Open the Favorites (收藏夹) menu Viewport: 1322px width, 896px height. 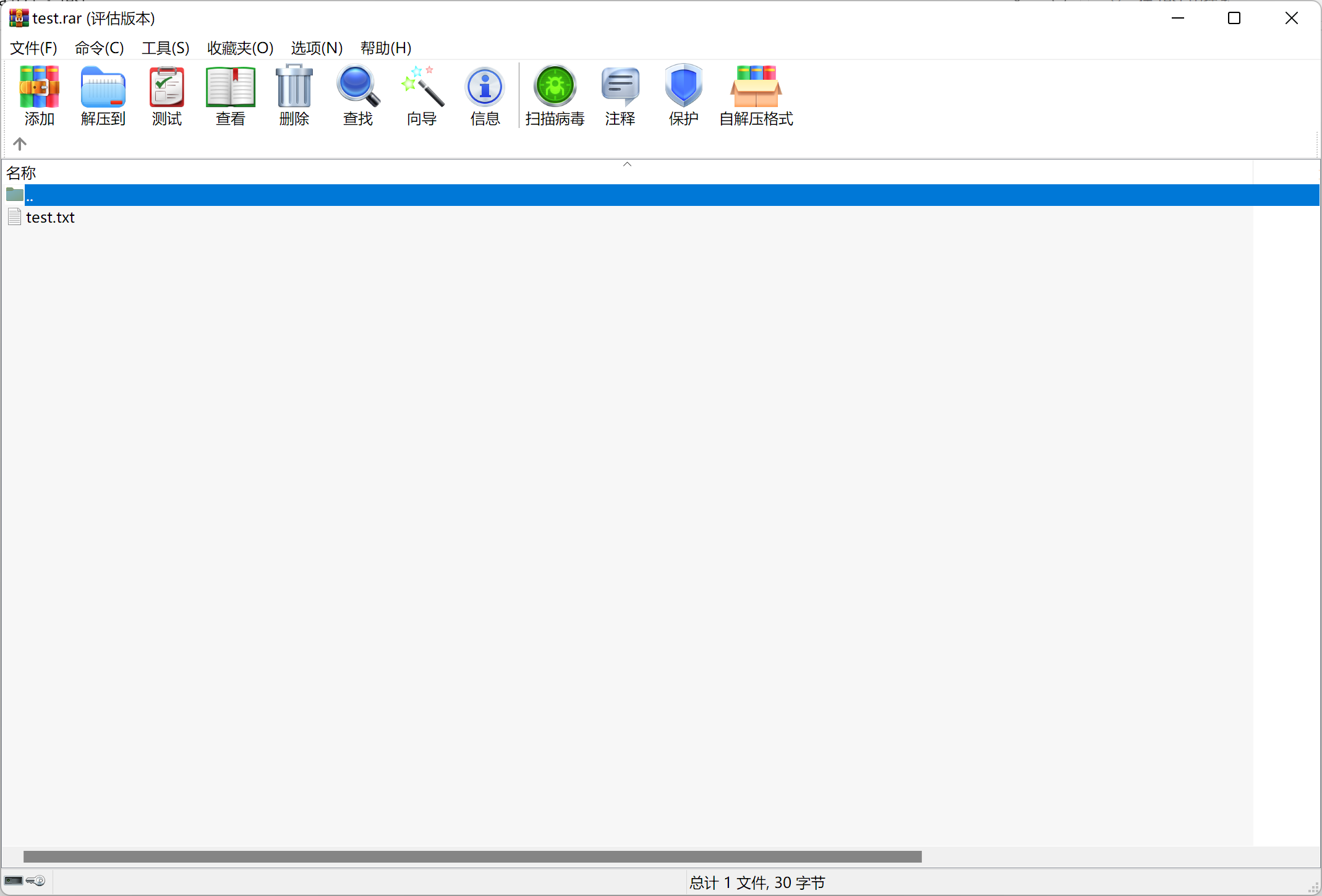pos(241,48)
